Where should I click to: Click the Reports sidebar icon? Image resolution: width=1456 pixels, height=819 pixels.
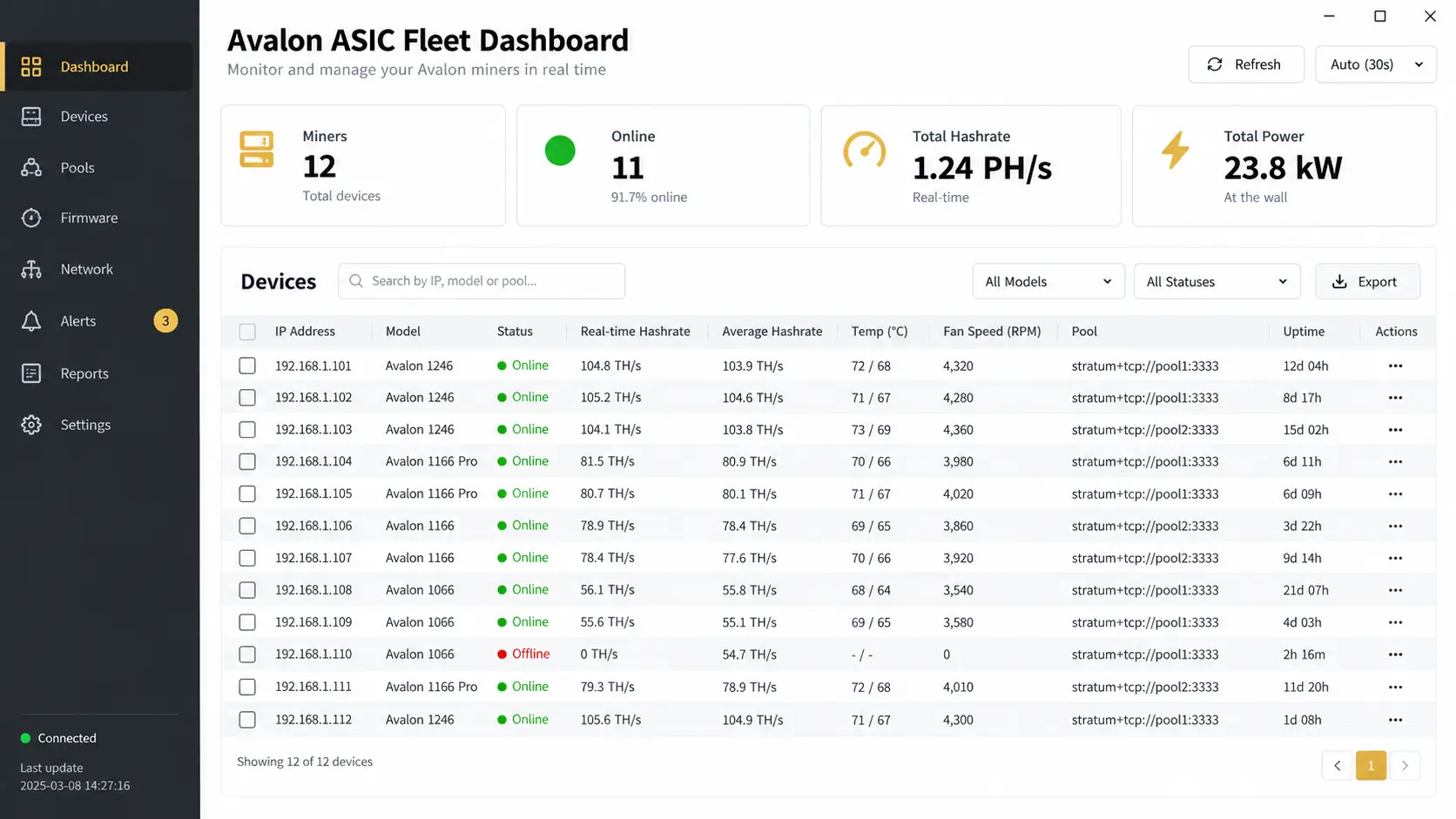[31, 373]
